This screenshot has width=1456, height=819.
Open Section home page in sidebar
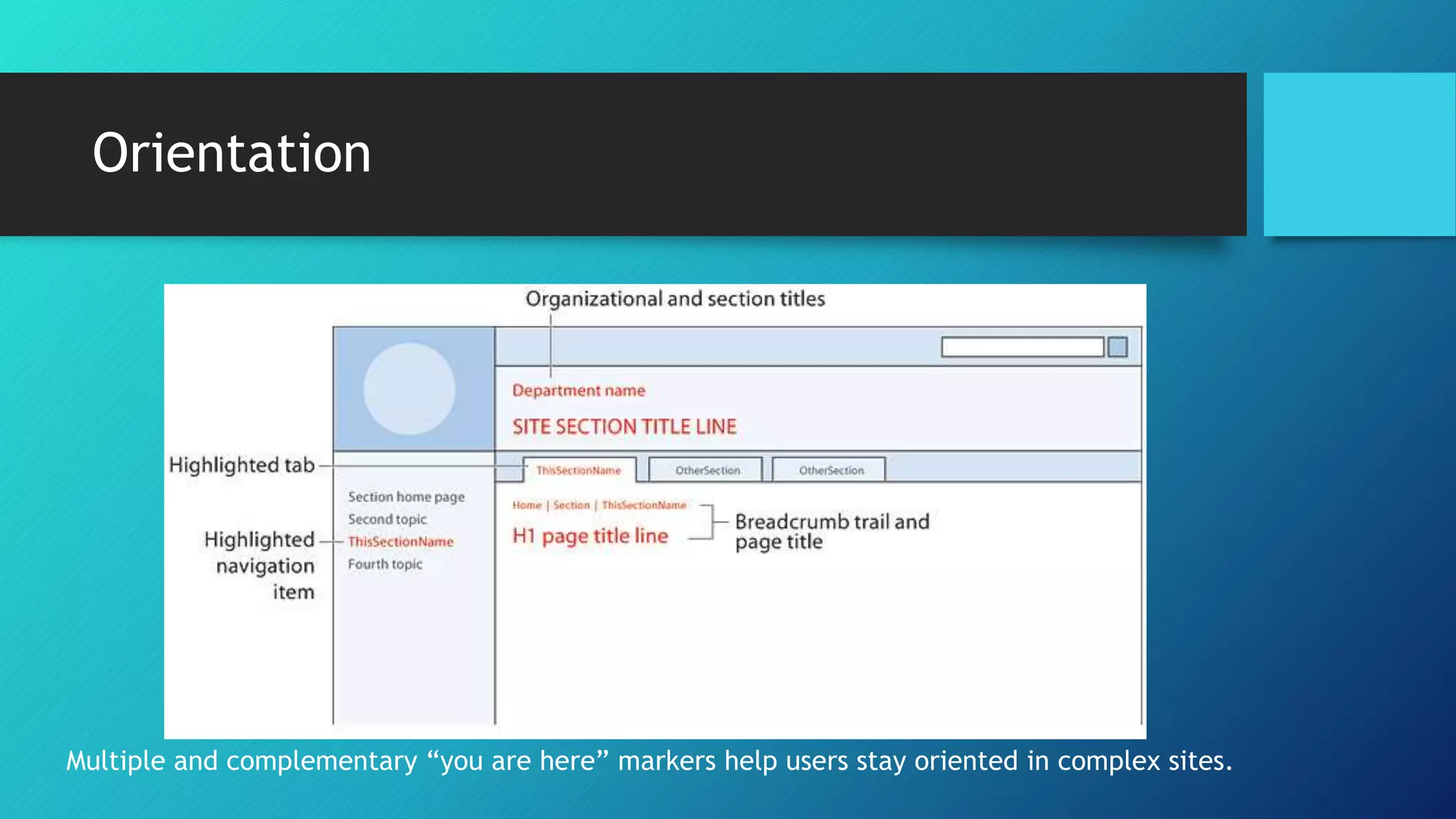pos(406,497)
